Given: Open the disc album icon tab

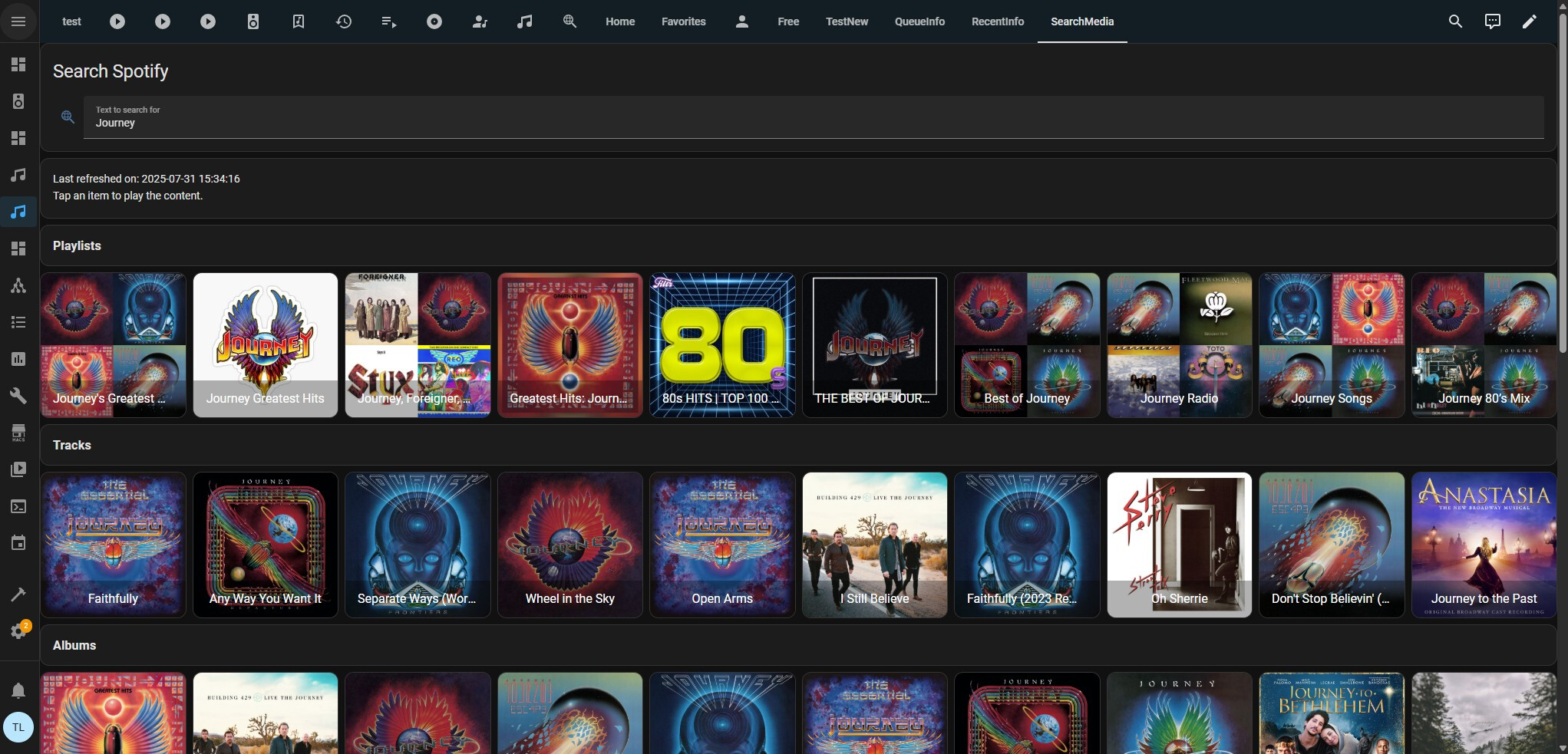Looking at the screenshot, I should click(434, 21).
